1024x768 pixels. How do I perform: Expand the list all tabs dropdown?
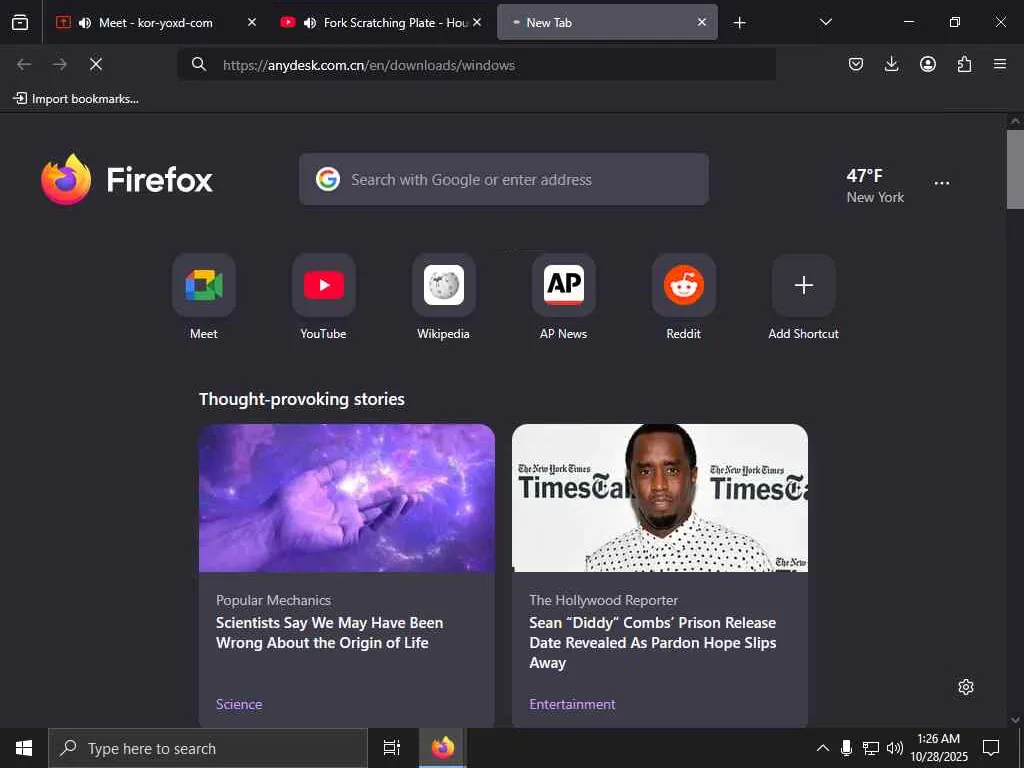click(x=825, y=22)
